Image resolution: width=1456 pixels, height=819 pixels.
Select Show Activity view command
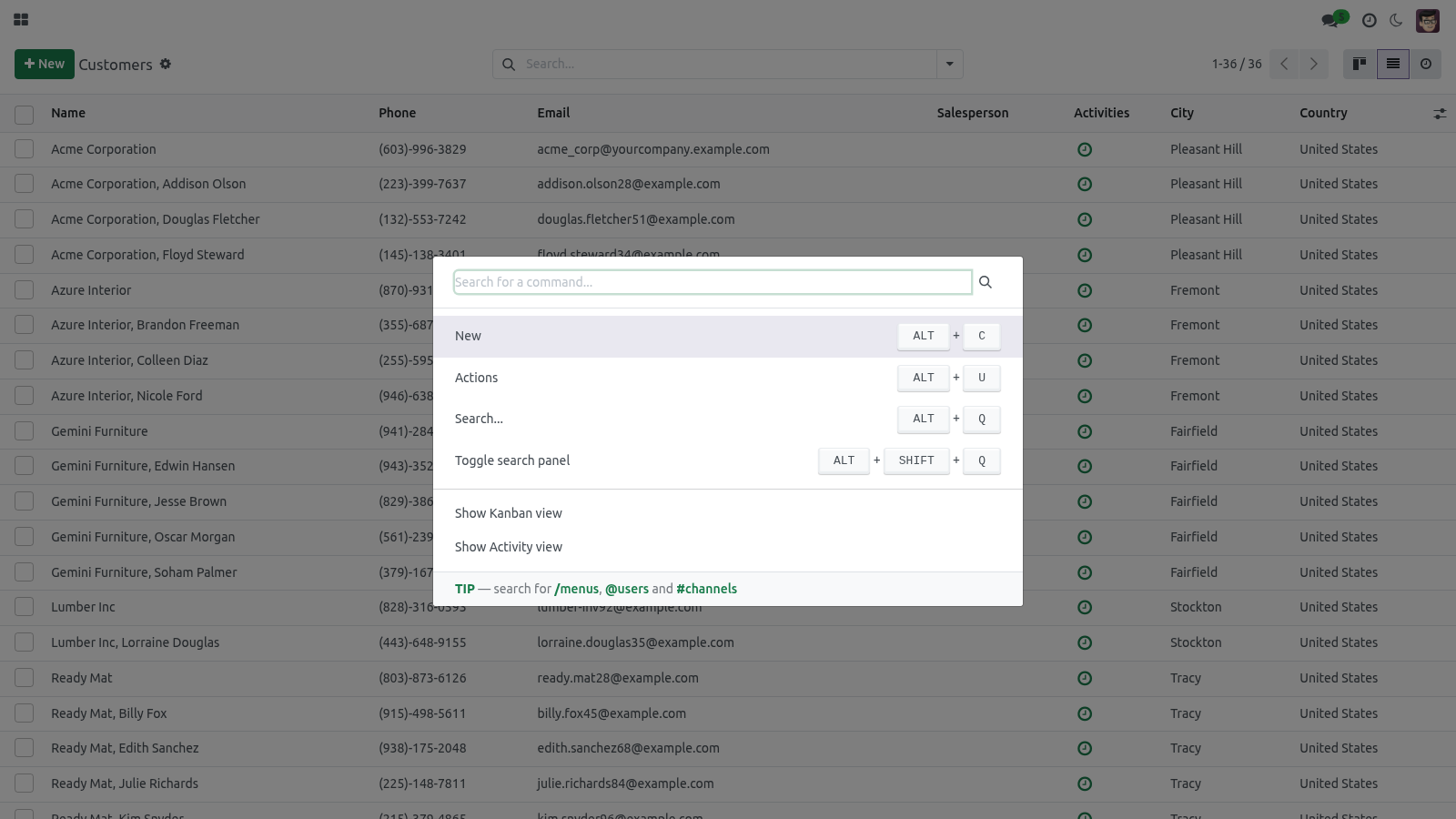728,547
